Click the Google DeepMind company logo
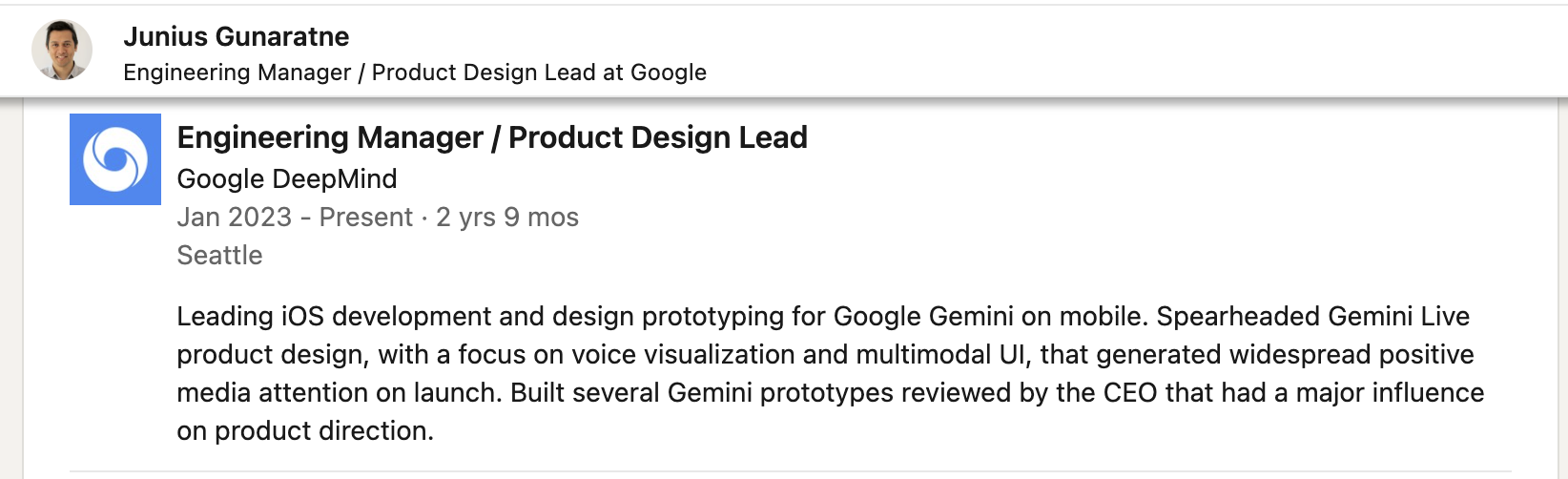This screenshot has height=479, width=1568. pyautogui.click(x=115, y=159)
